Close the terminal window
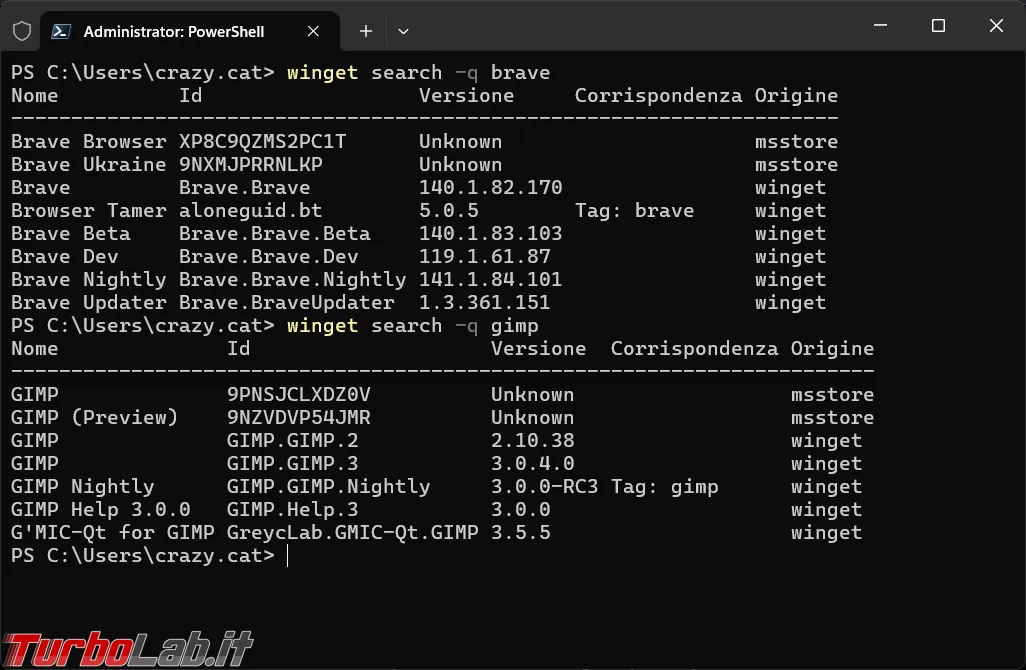Screen dimensions: 1026x670 click(x=996, y=26)
